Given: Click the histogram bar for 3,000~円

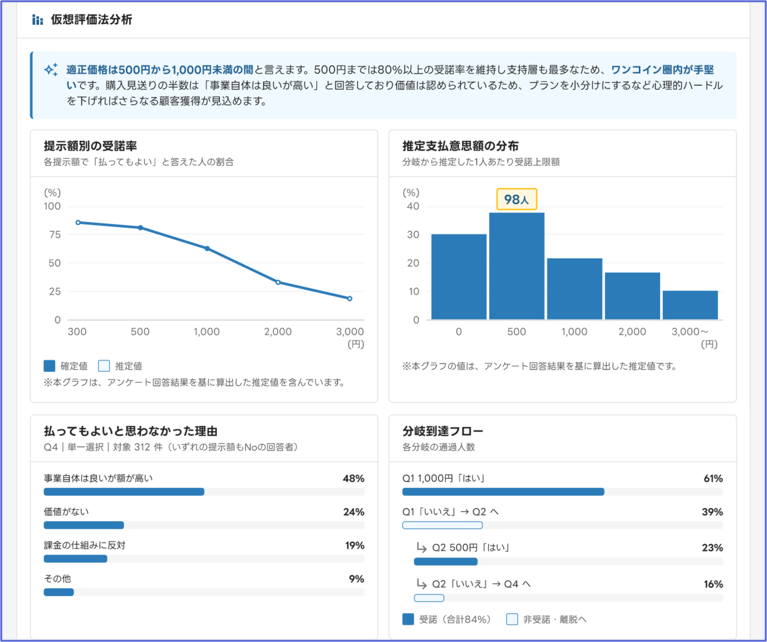Looking at the screenshot, I should tap(690, 305).
